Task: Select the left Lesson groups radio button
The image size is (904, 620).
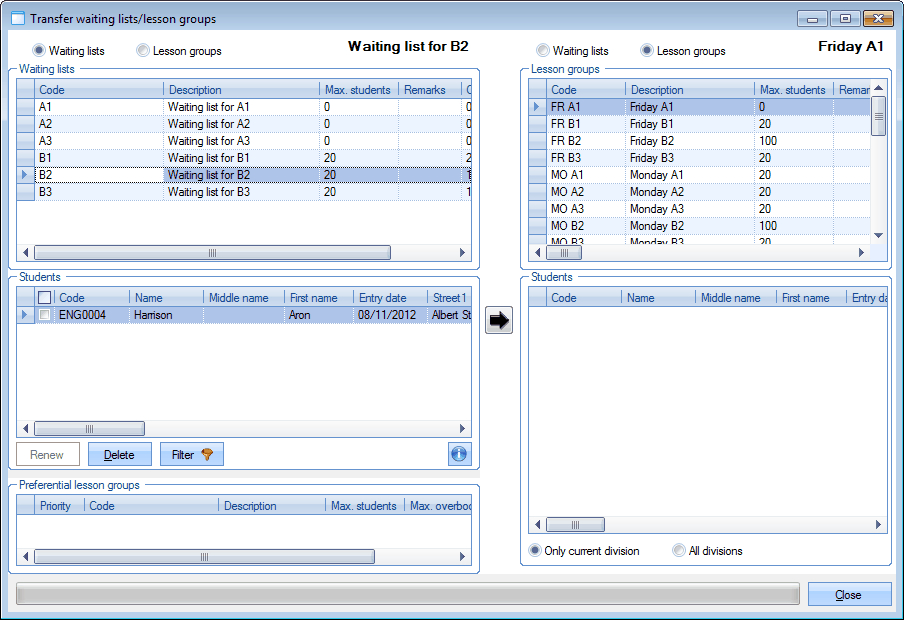Action: (143, 50)
